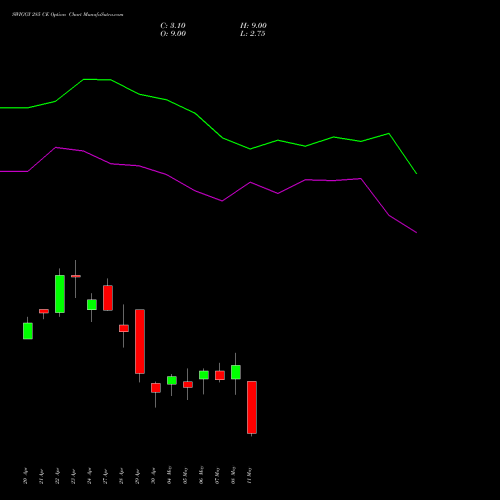Click the green candlestick above 20 Apr
This screenshot has height=500, width=500.
click(28, 331)
